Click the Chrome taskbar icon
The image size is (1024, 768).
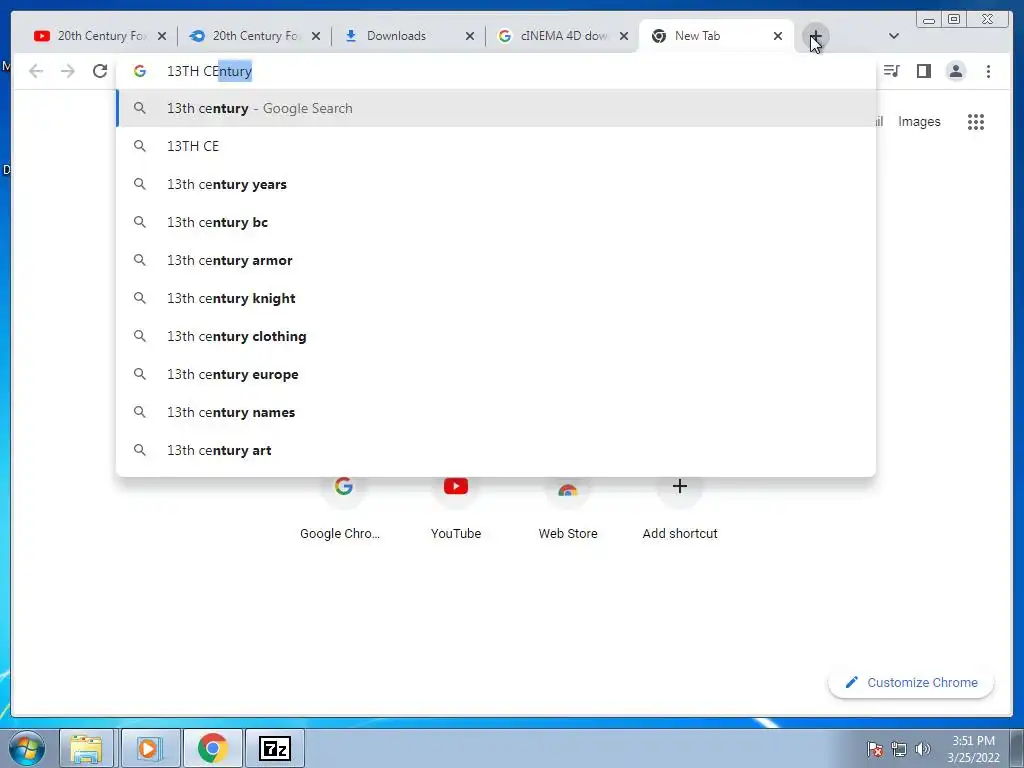click(212, 748)
